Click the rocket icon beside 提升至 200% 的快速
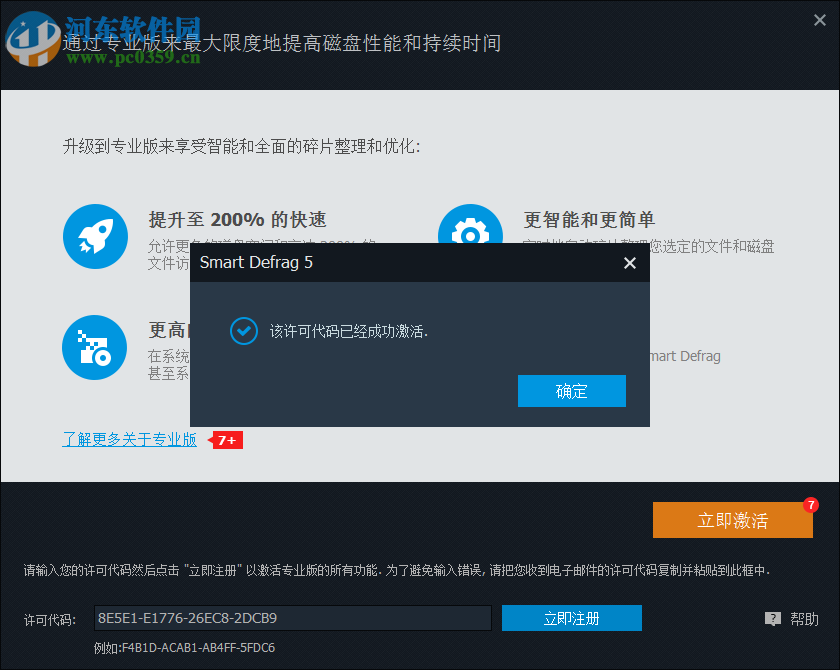 coord(95,237)
